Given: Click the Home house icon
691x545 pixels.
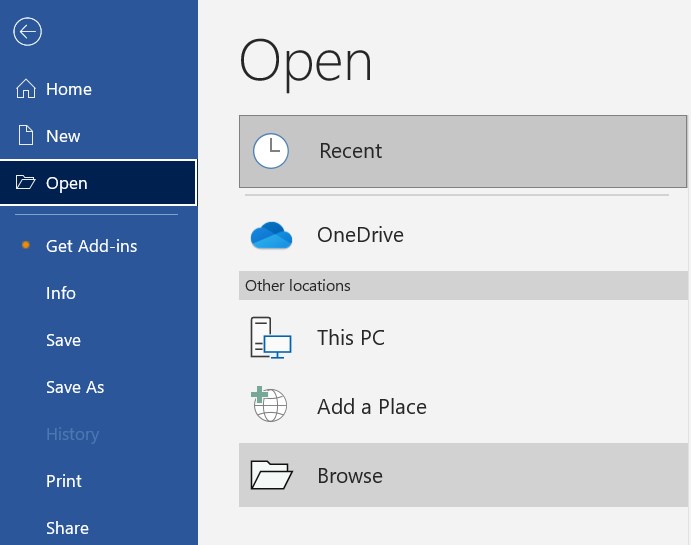Looking at the screenshot, I should (27, 89).
